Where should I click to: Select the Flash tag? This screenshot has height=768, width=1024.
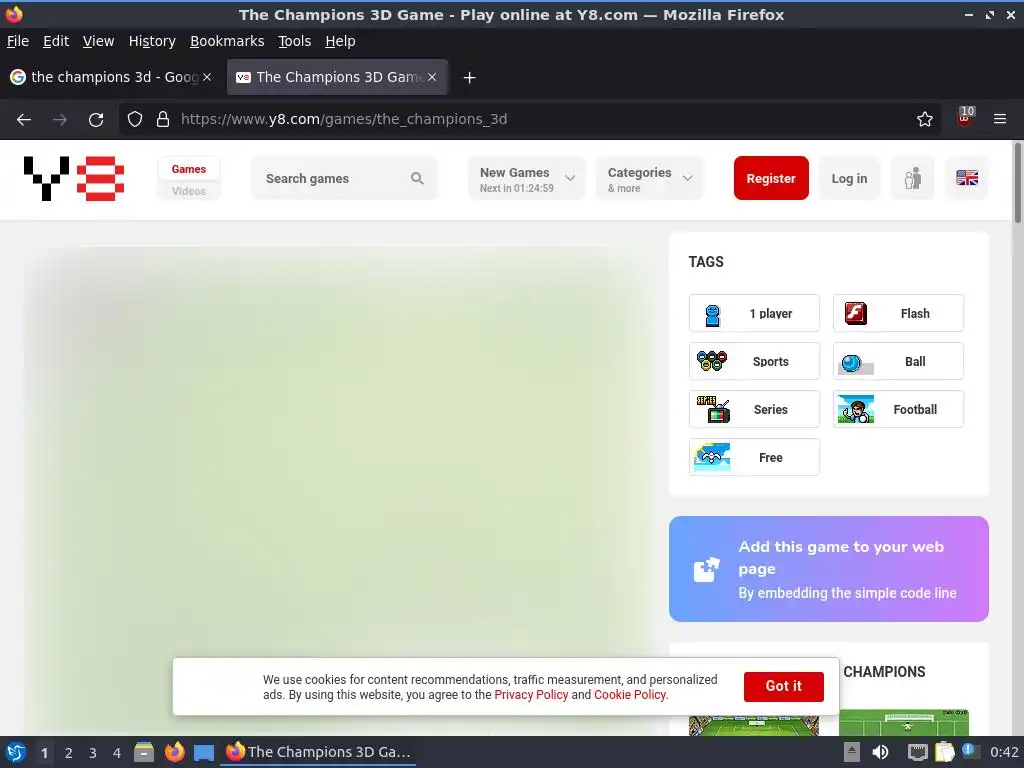tap(898, 313)
